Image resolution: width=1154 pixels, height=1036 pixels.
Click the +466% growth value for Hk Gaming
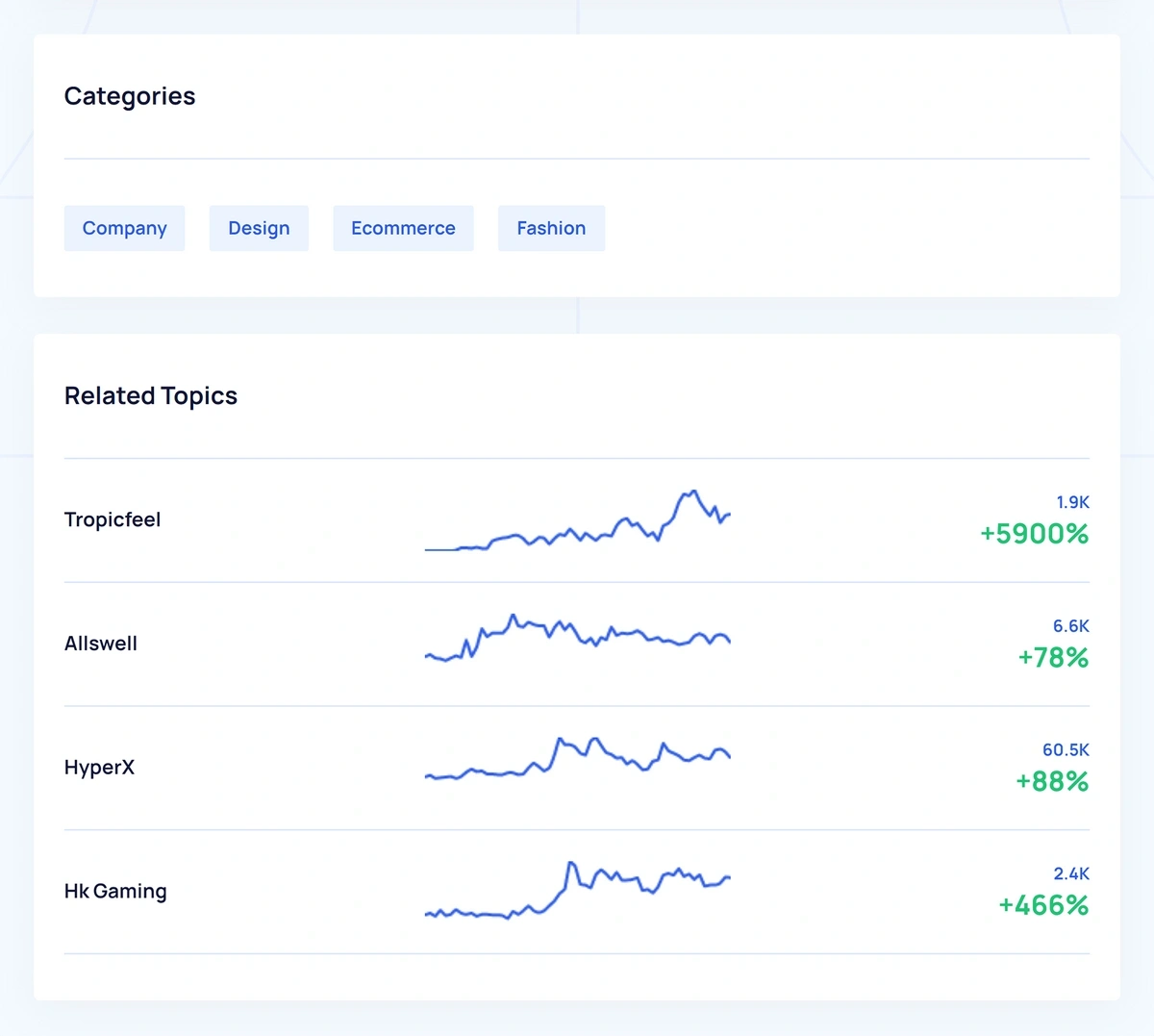point(1042,905)
